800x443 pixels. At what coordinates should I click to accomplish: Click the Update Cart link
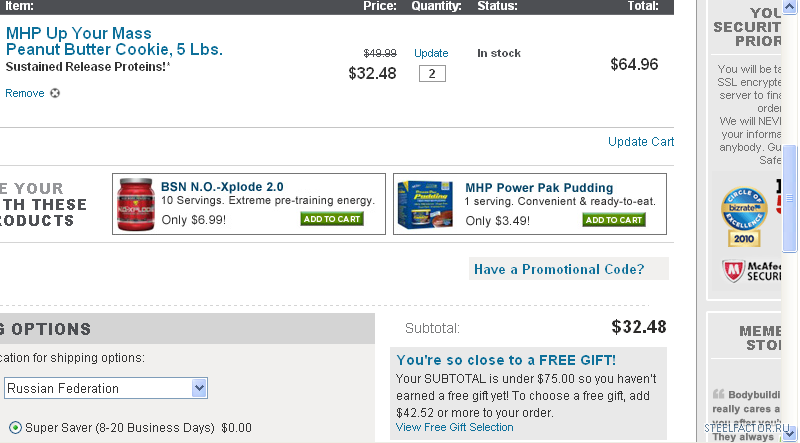640,142
